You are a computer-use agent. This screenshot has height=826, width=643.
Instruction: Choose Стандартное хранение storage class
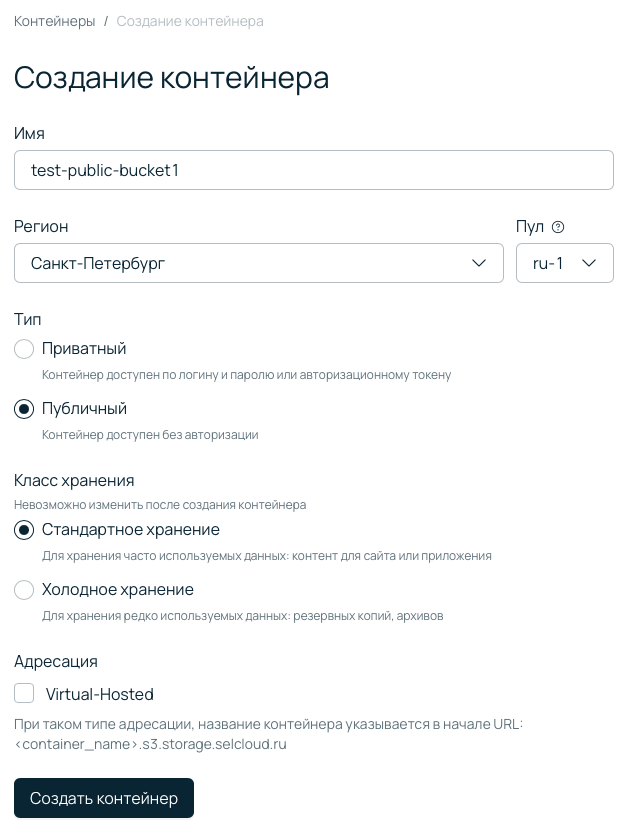pyautogui.click(x=24, y=530)
